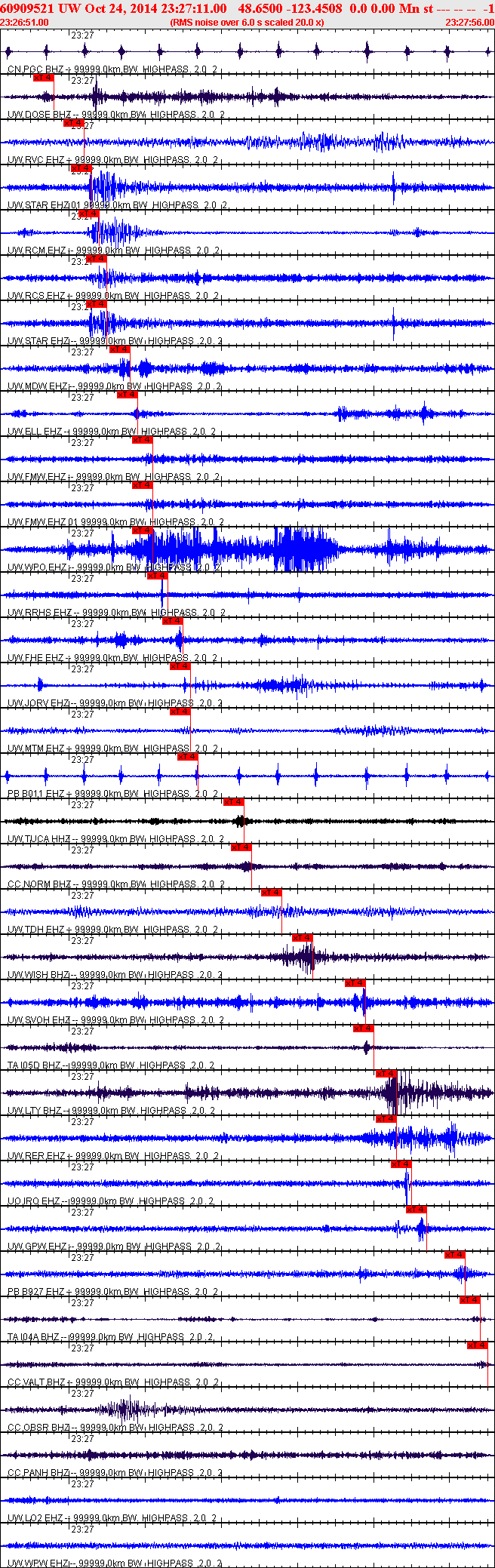Select the latitude value 48.6500 in header
Image resolution: width=495 pixels, height=1568 pixels.
(x=260, y=8)
